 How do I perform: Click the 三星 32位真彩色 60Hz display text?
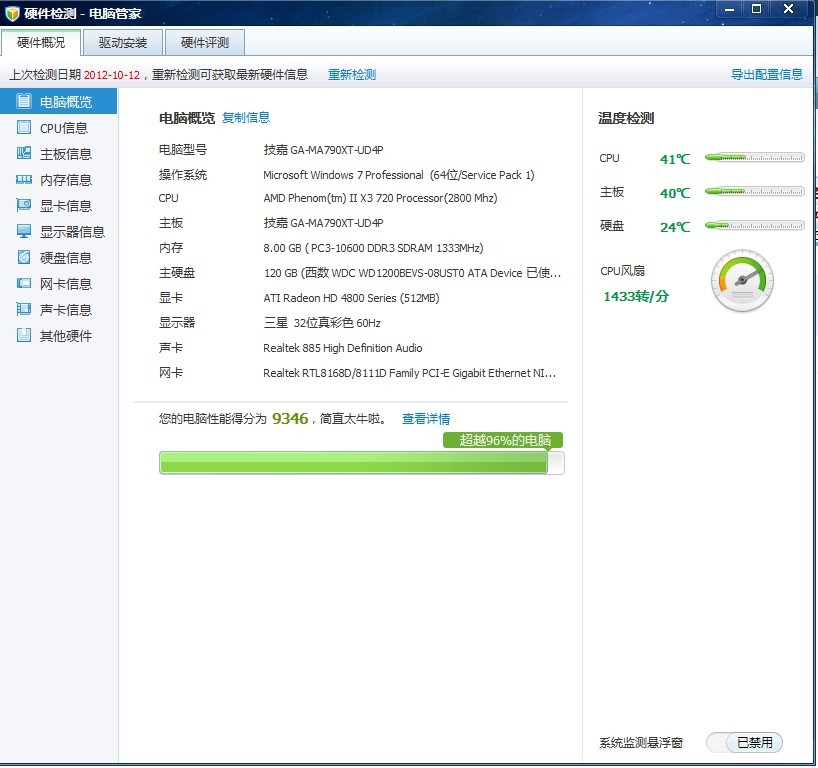(x=322, y=323)
